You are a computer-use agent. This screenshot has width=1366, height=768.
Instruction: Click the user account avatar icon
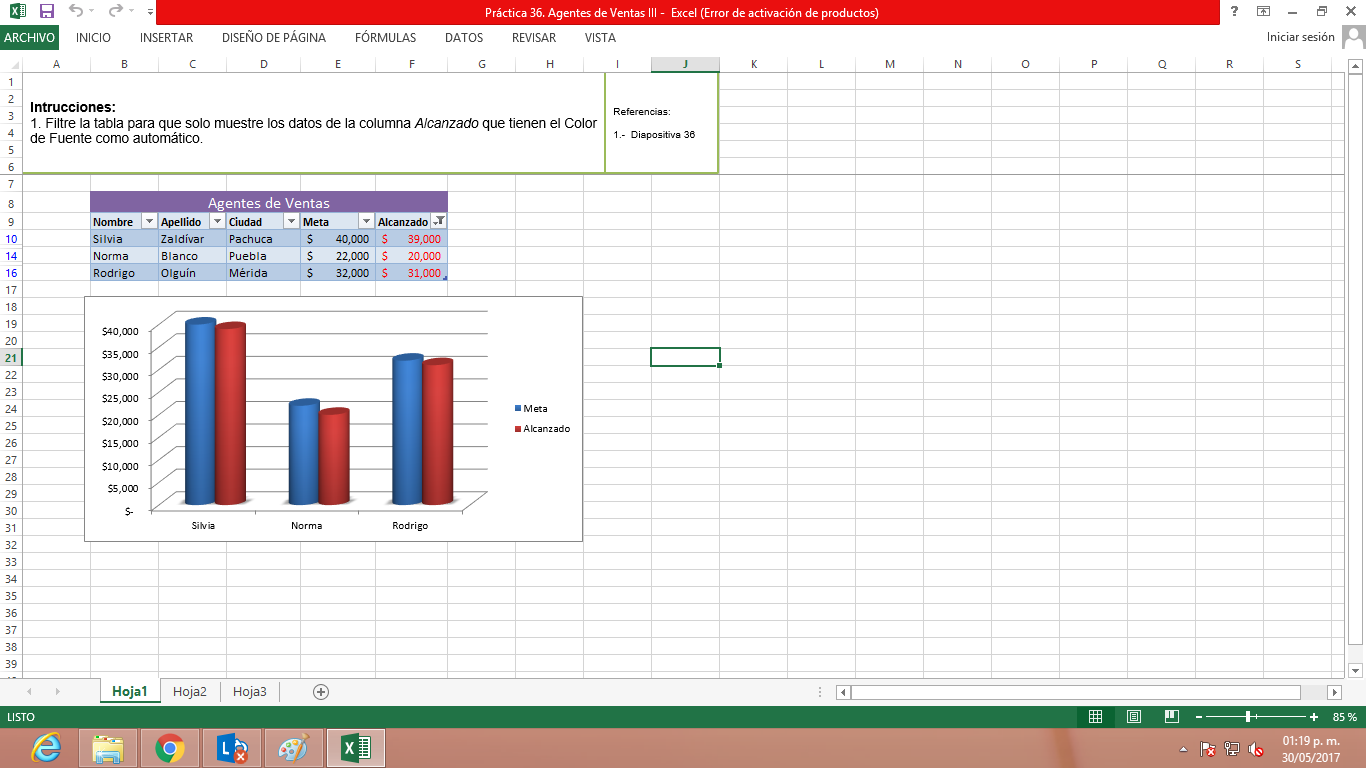(1353, 37)
